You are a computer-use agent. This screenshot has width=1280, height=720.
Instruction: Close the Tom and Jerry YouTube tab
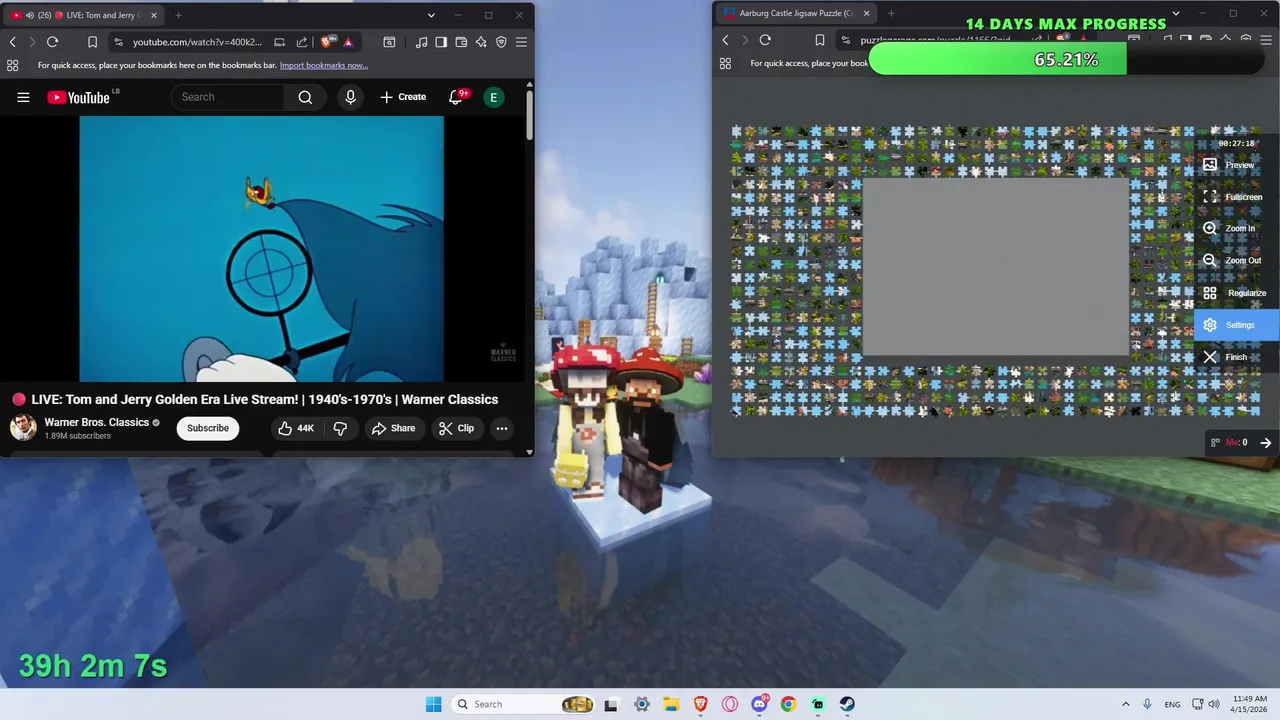153,15
